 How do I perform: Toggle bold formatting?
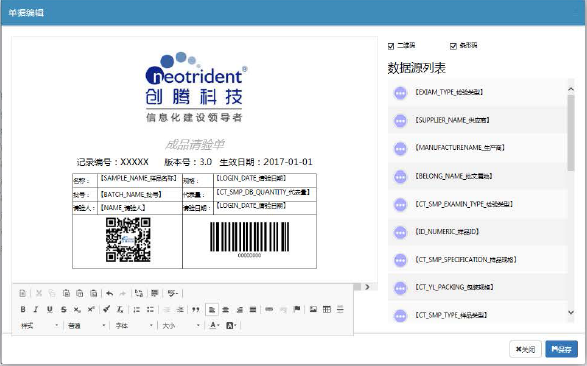[23, 309]
